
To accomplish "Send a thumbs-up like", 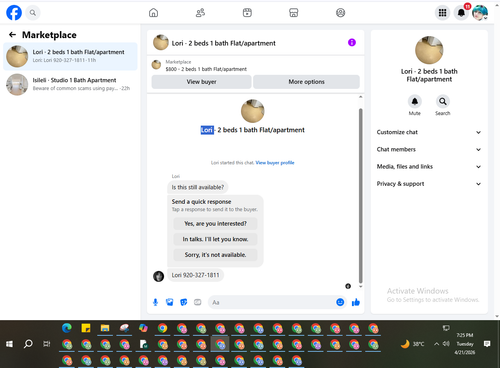I will coord(356,302).
